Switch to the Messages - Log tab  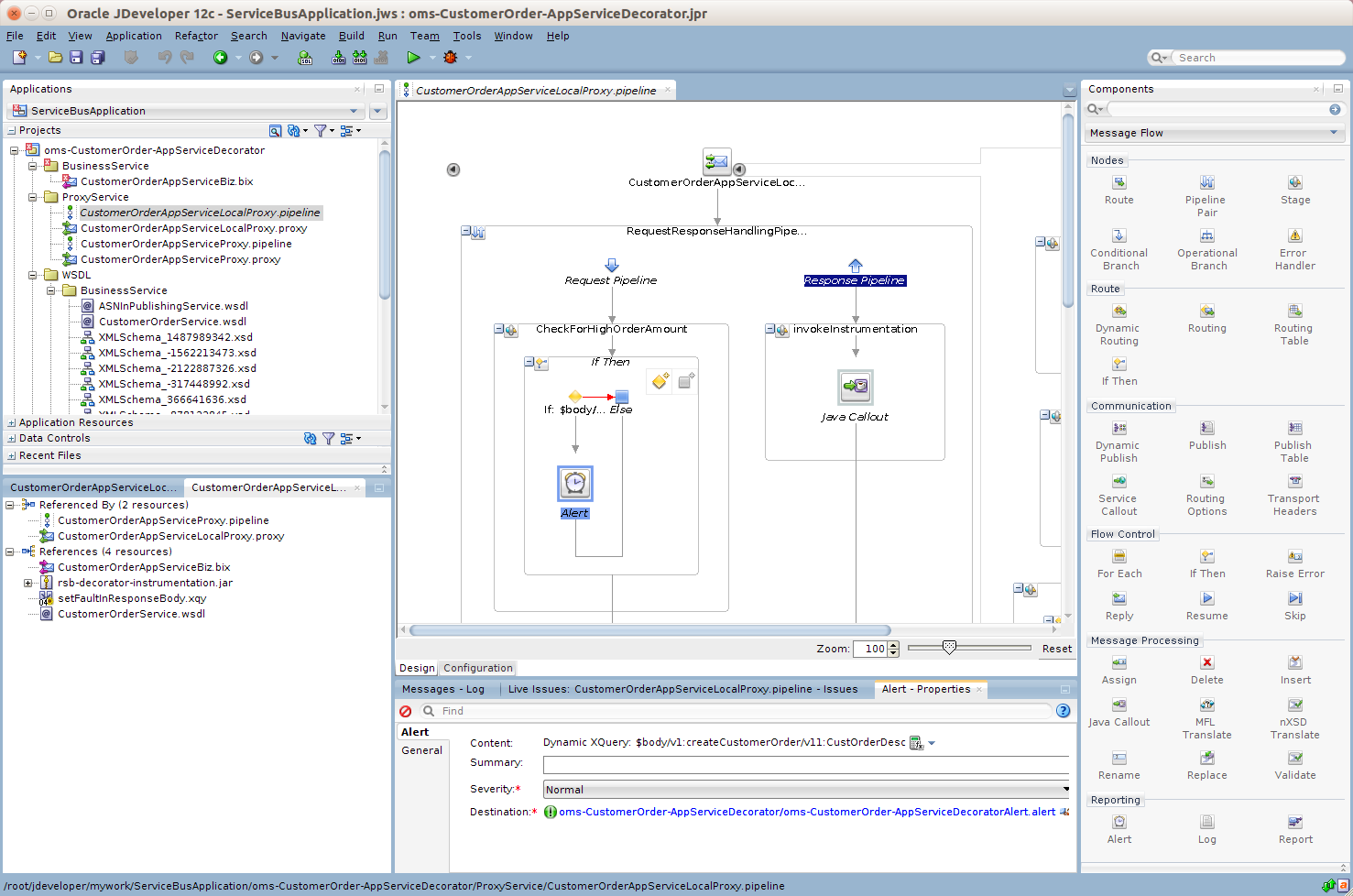coord(443,689)
